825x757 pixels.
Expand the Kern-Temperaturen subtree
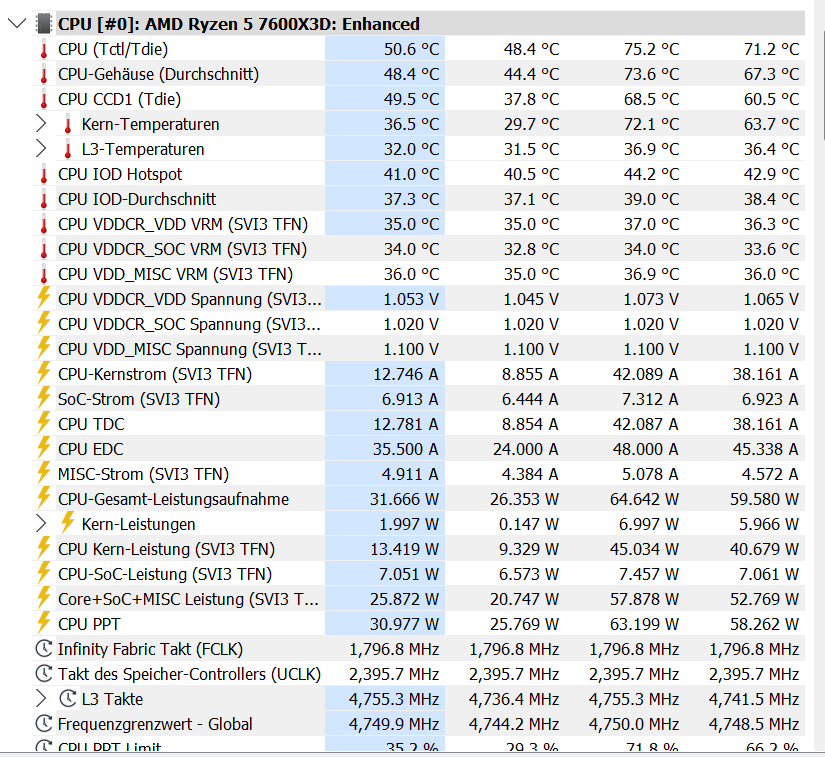[x=41, y=124]
